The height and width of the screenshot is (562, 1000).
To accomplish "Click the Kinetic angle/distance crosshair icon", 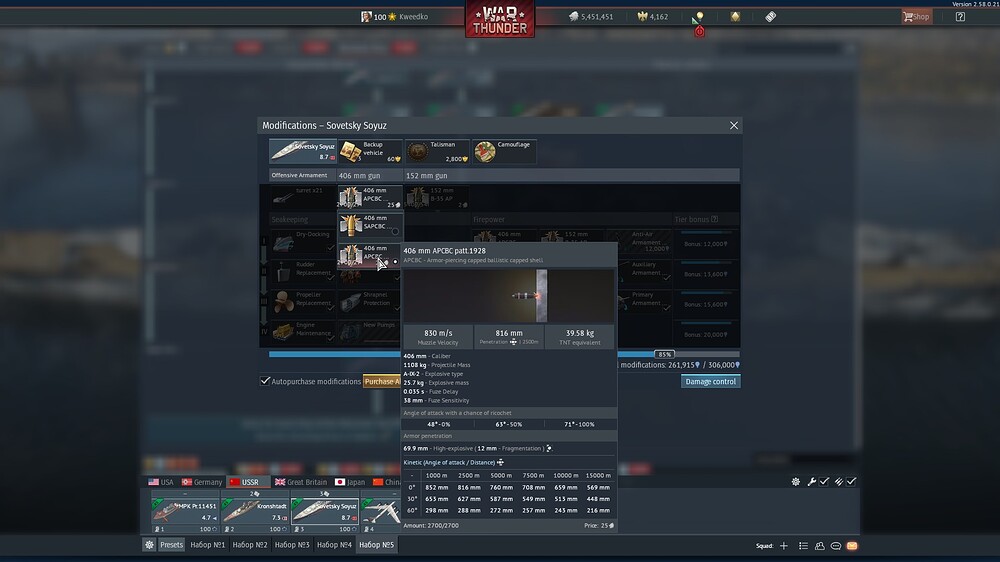I will click(x=501, y=462).
